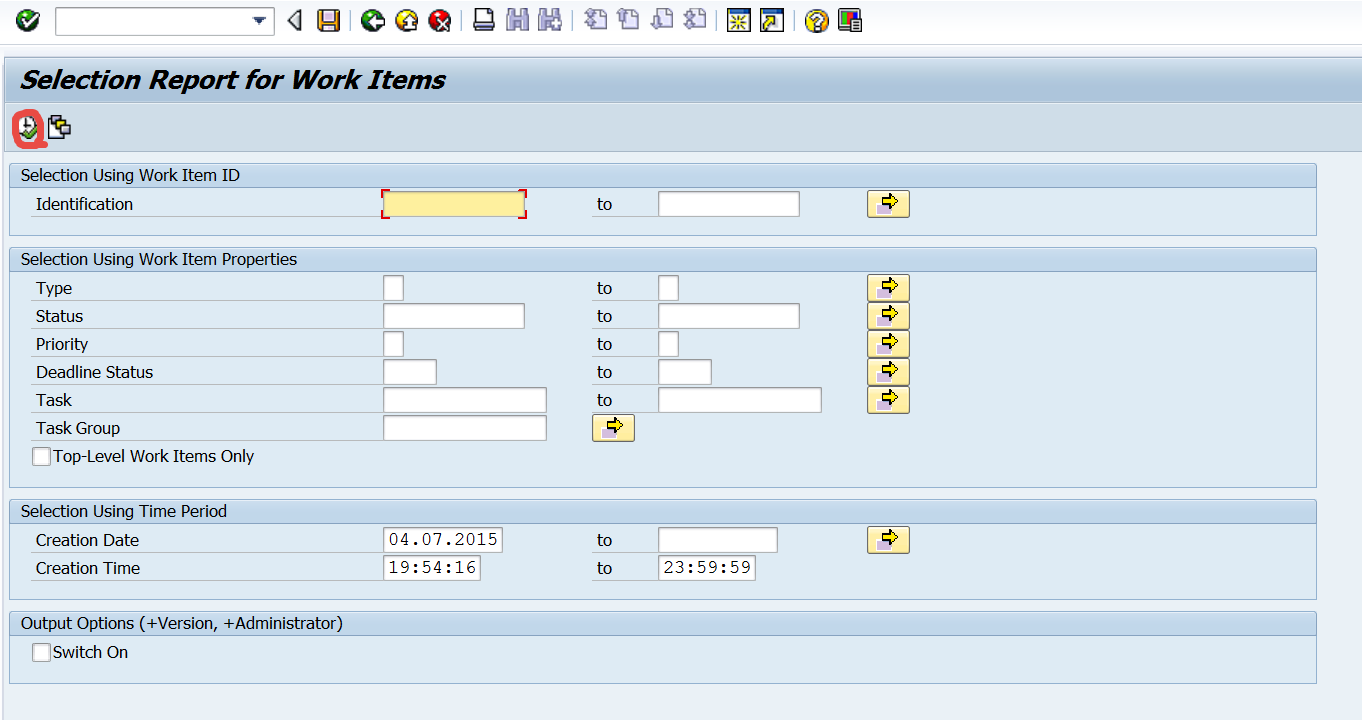Open multiple selection for Task Group
Viewport: 1362px width, 720px height.
(x=613, y=427)
